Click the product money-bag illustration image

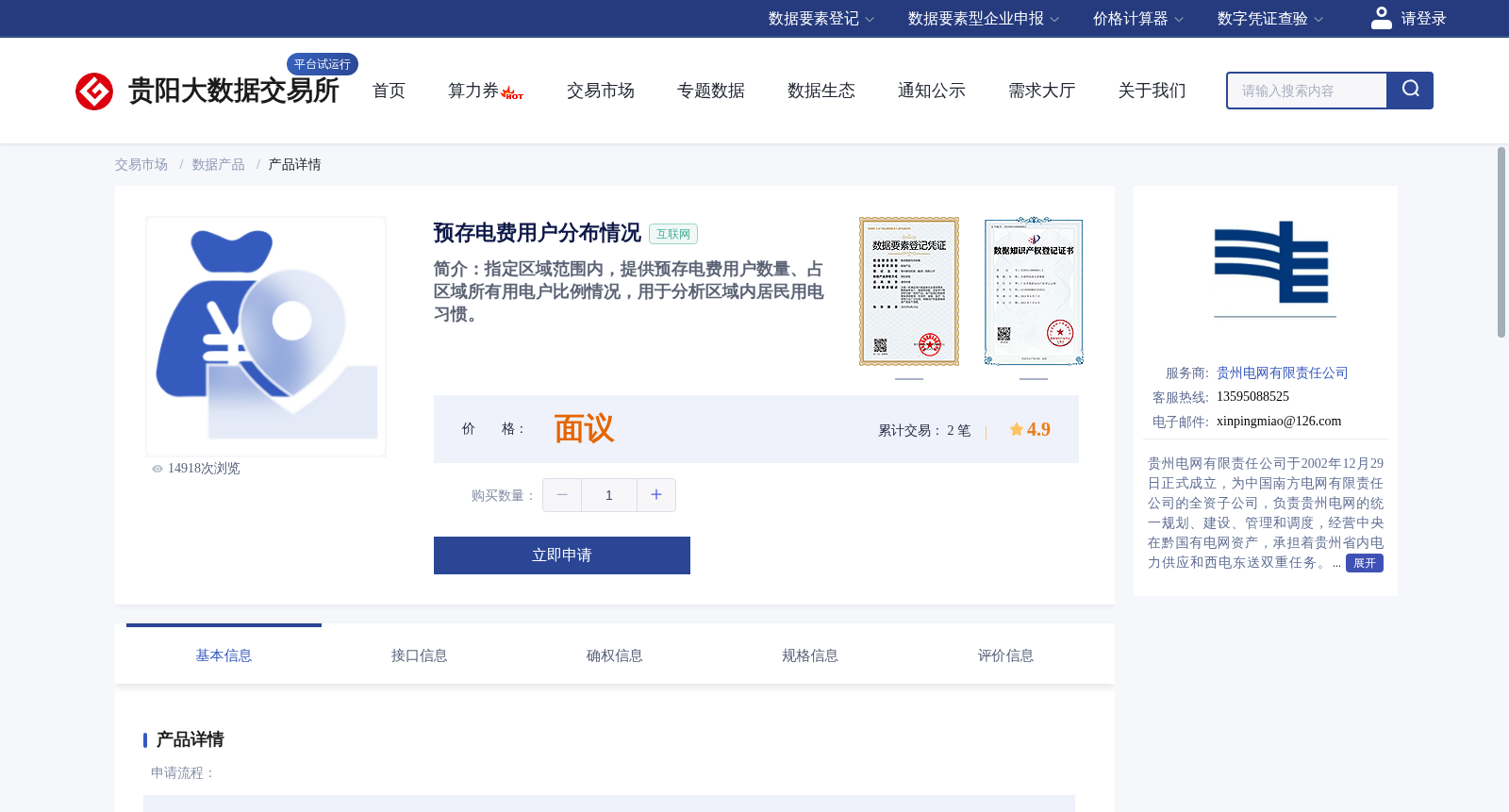coord(266,337)
